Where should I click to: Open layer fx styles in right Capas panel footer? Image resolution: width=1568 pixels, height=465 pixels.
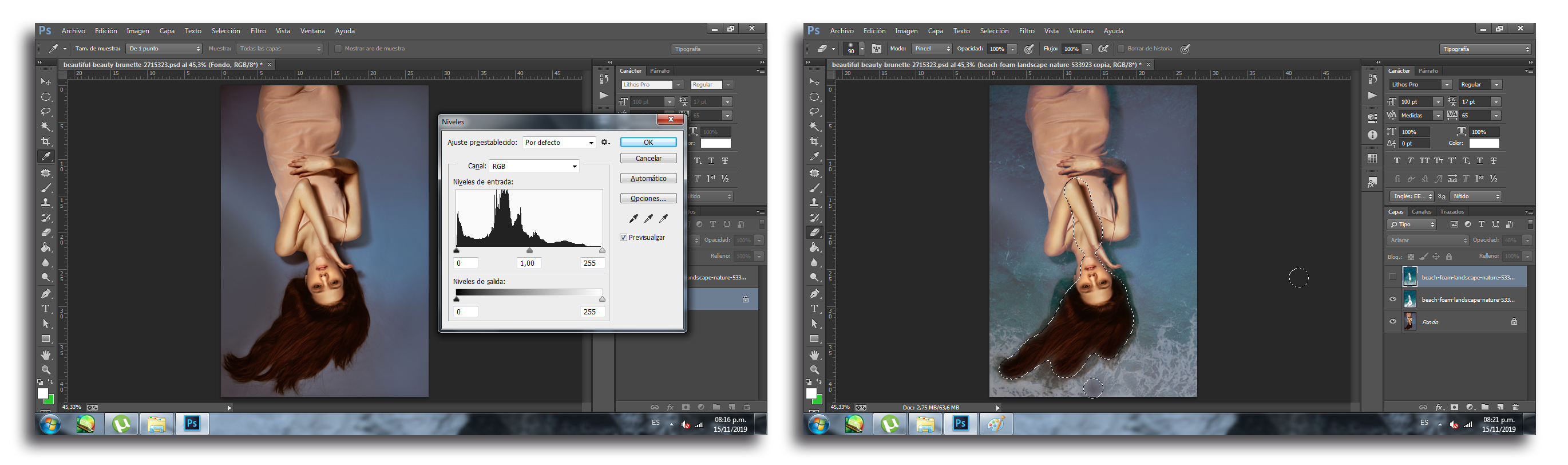(x=1439, y=407)
